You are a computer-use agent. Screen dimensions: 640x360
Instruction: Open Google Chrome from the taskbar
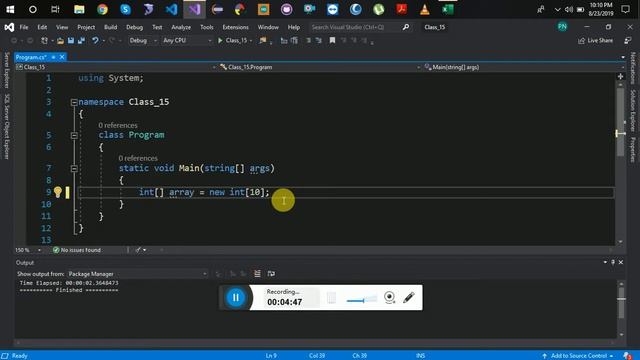(102, 9)
